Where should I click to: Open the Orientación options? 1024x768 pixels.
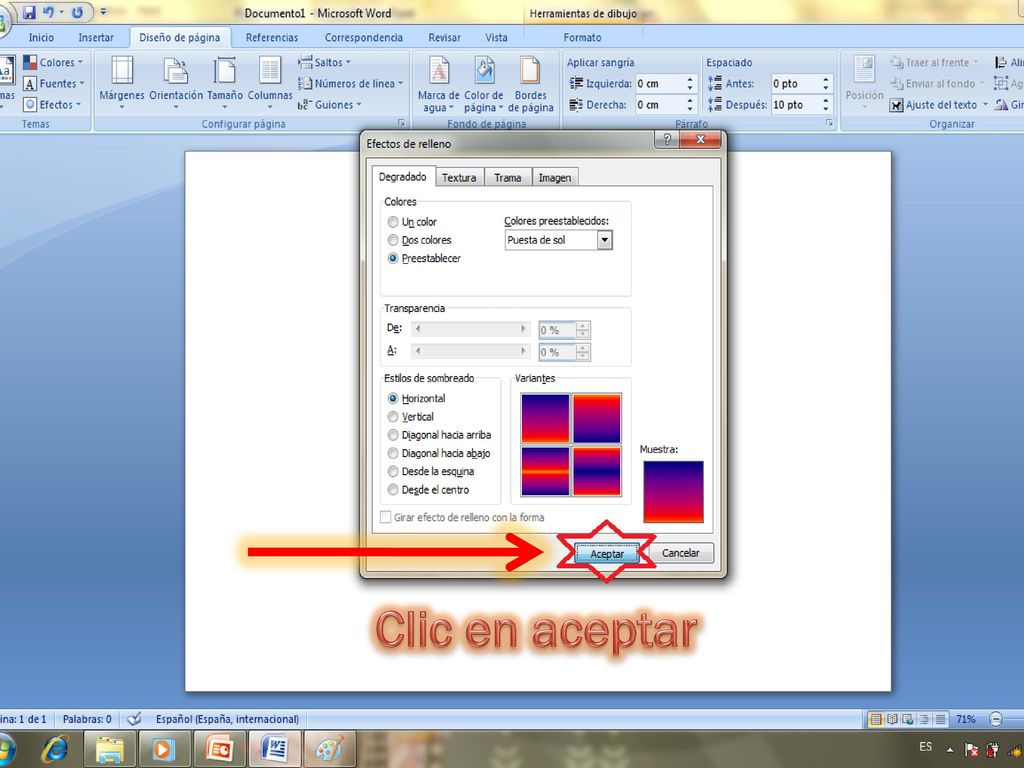[176, 82]
